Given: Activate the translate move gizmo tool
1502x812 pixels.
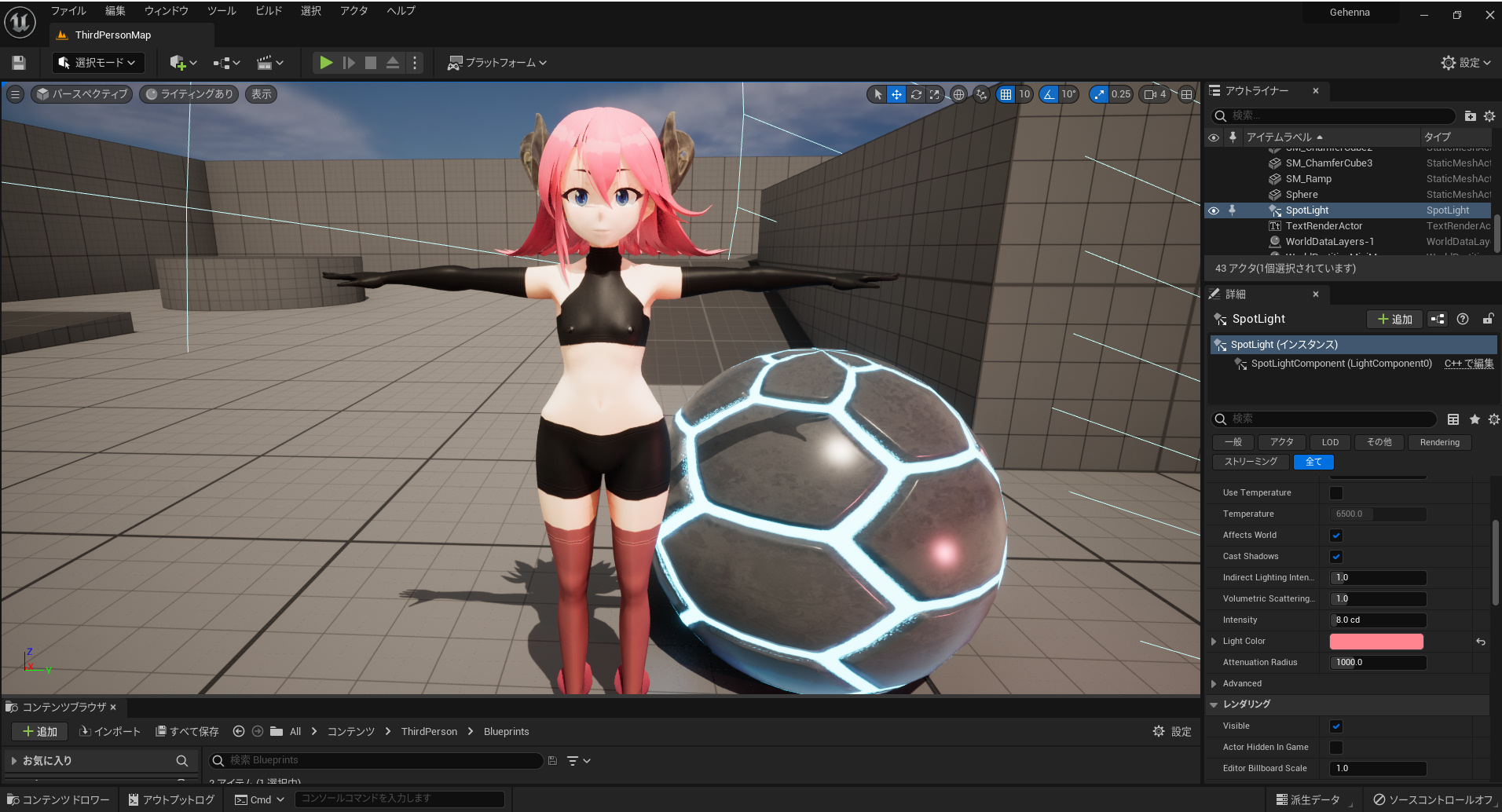Looking at the screenshot, I should 896,94.
